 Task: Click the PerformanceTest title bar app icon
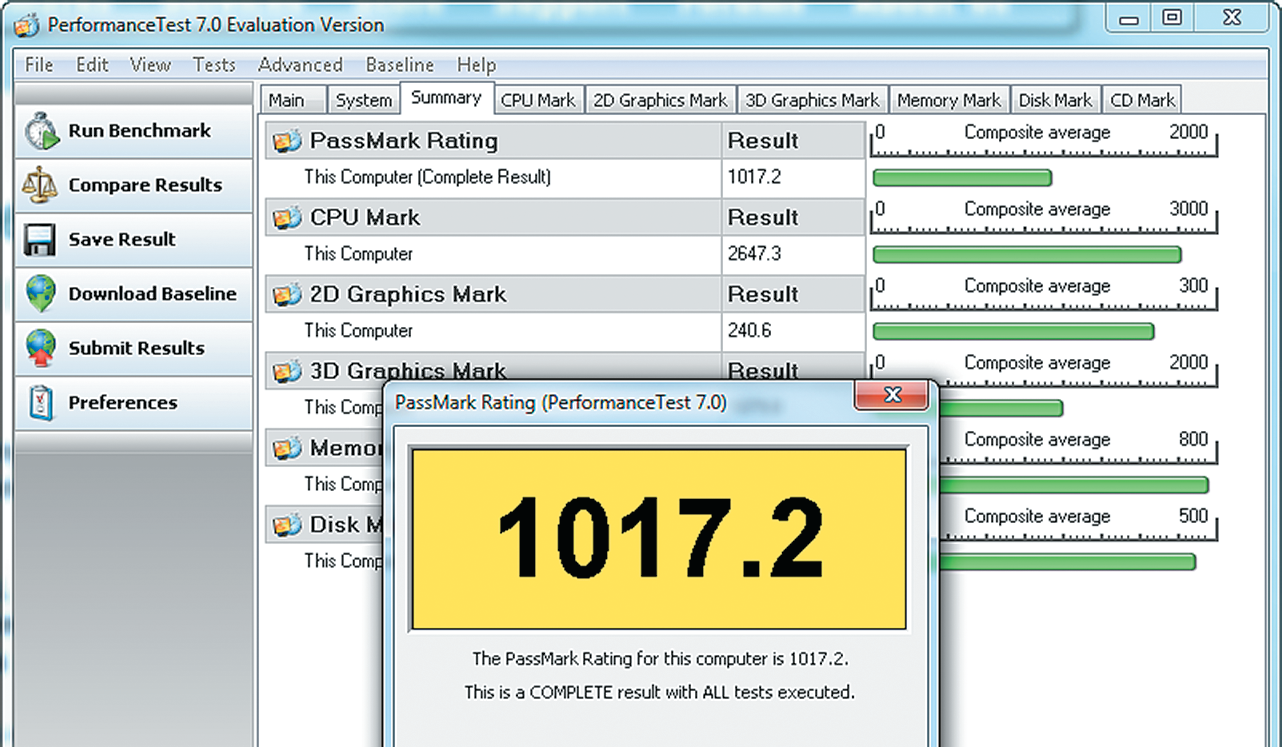click(27, 24)
